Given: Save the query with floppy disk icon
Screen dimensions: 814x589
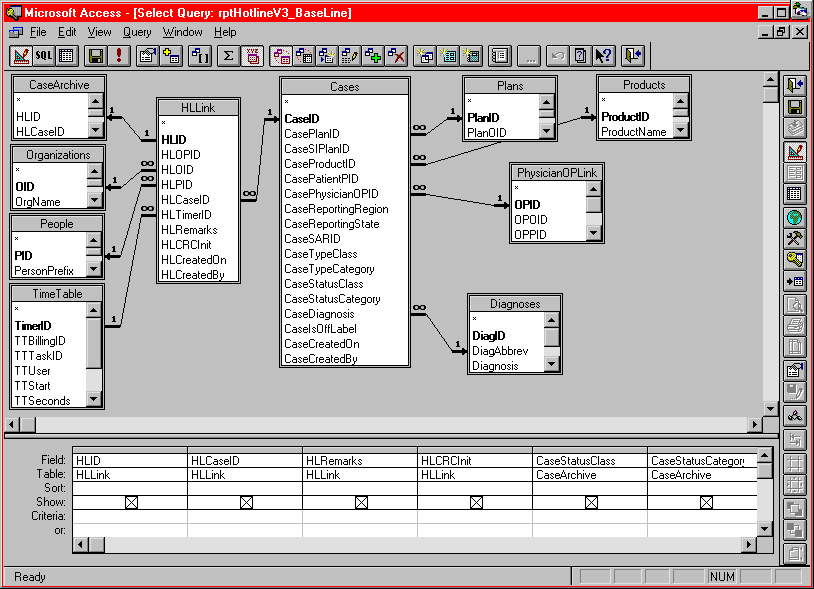Looking at the screenshot, I should (x=96, y=56).
